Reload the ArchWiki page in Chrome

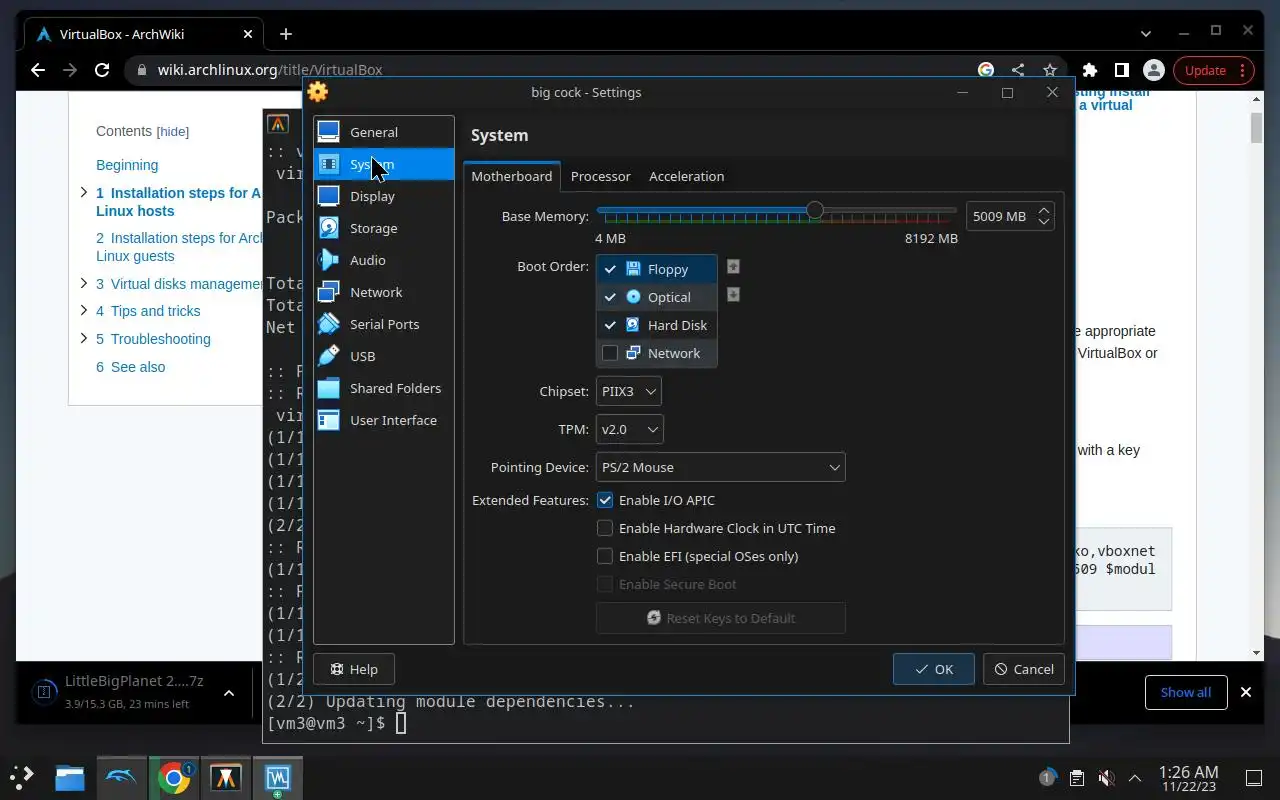point(101,70)
